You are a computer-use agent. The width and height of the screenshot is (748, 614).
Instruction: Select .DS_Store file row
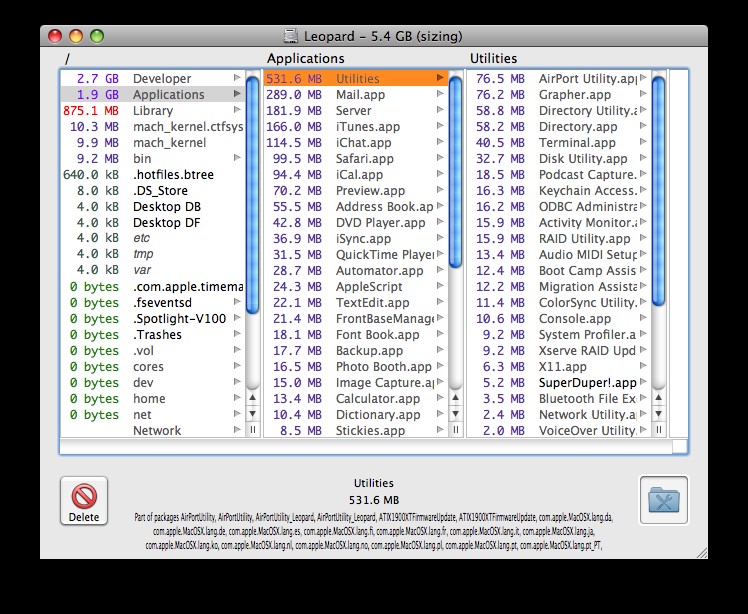(x=153, y=190)
